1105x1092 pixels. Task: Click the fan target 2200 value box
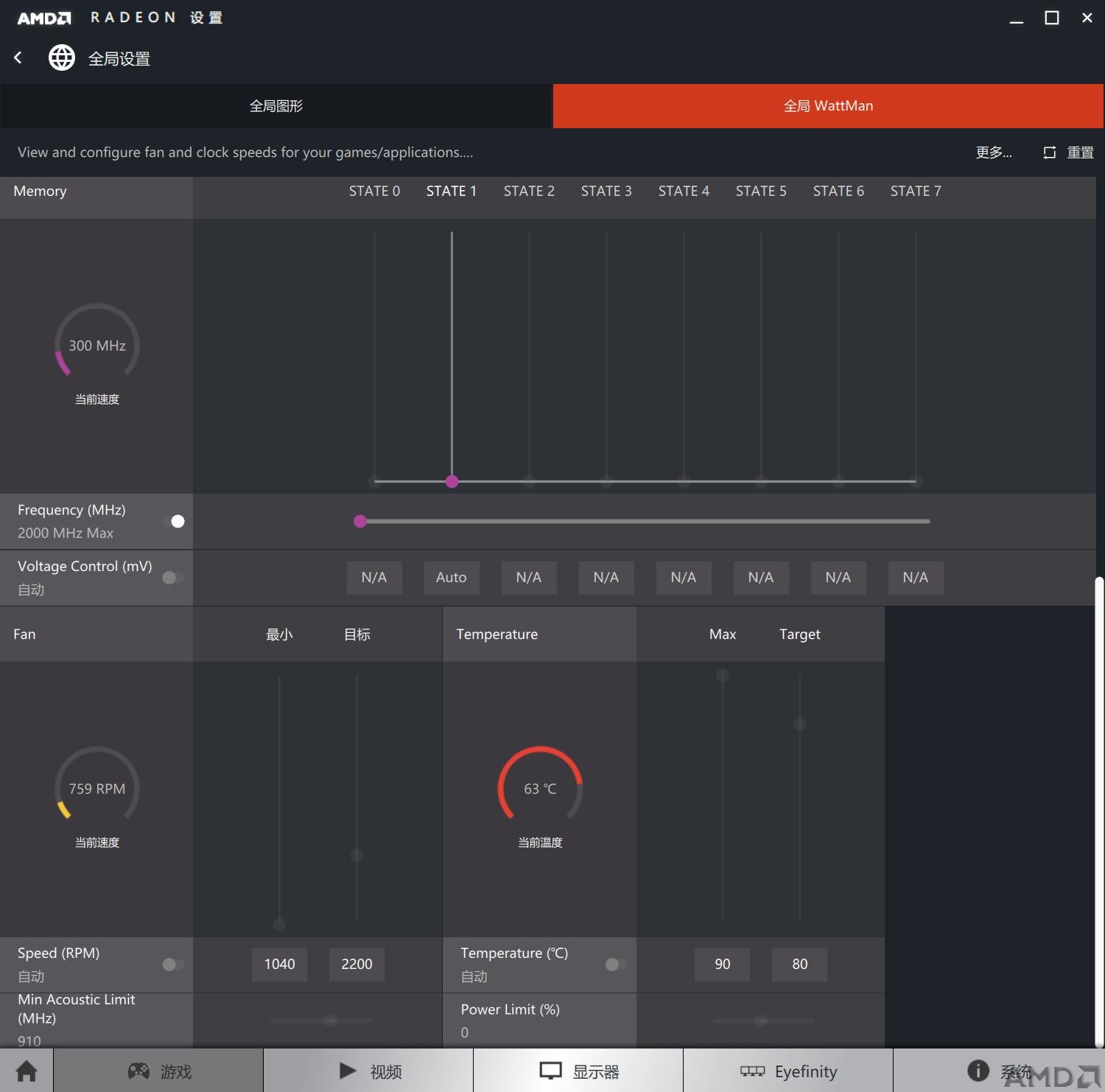[357, 965]
